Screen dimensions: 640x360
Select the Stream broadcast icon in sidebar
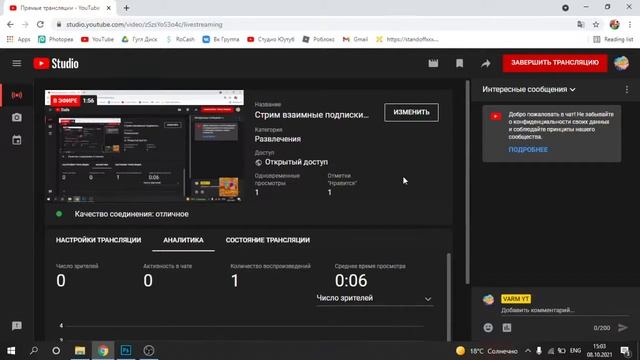pos(17,95)
